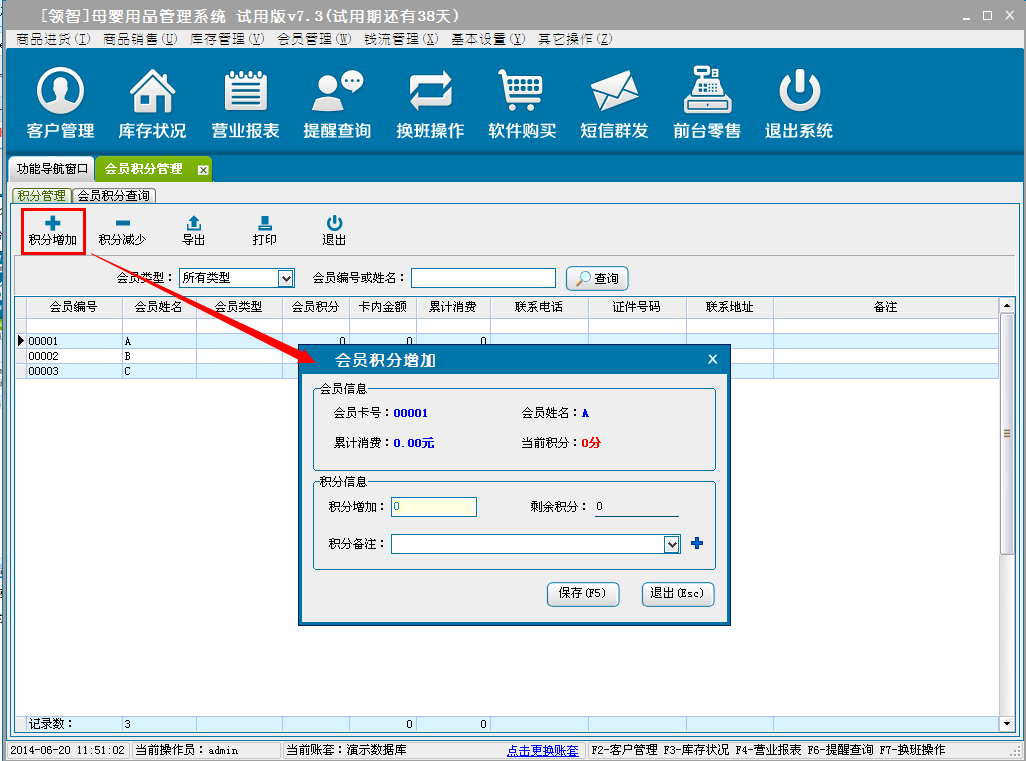Open 提醒查询 reminder icon

pyautogui.click(x=337, y=103)
